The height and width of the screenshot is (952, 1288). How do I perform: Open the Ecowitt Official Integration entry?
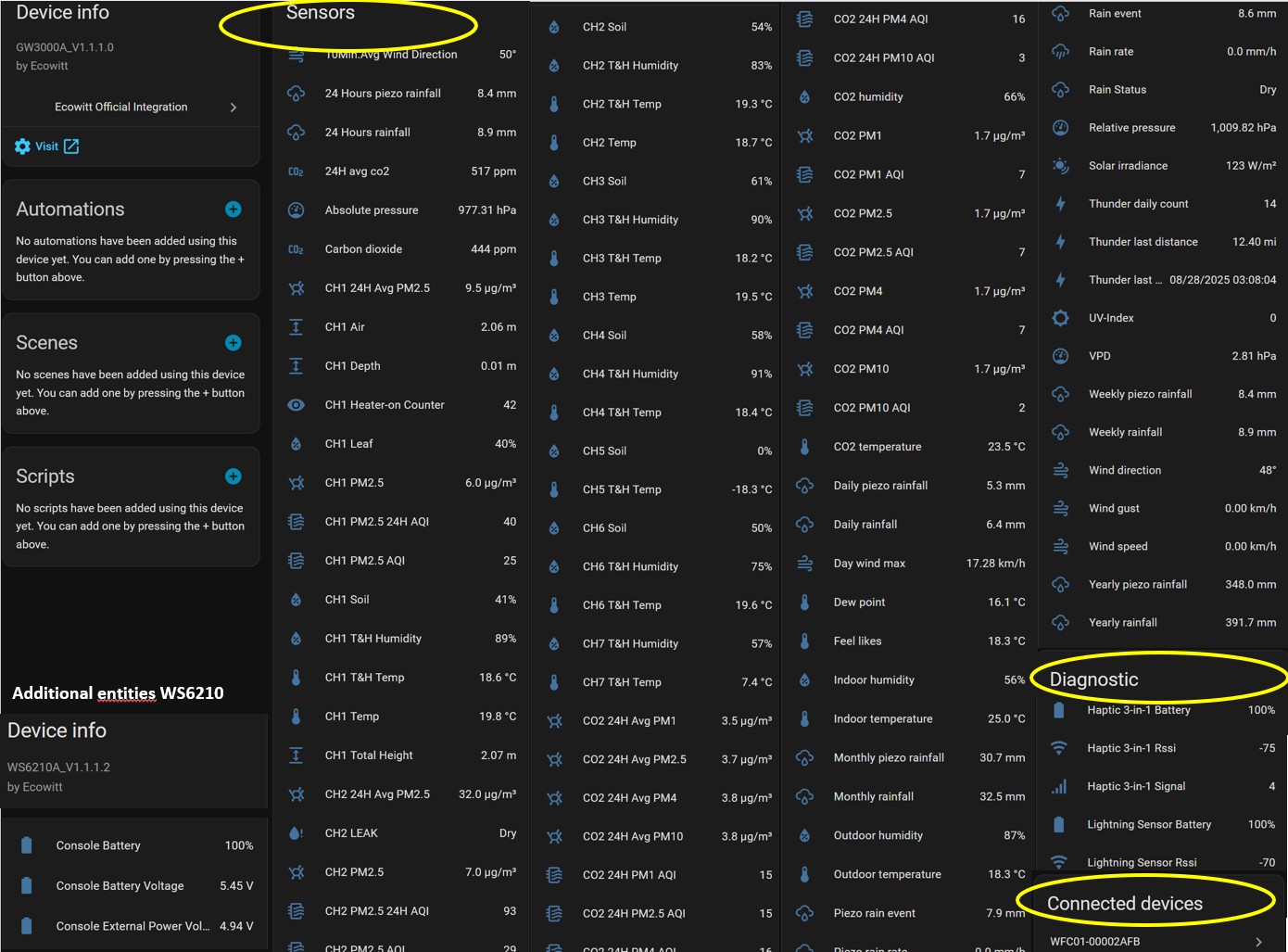click(131, 108)
